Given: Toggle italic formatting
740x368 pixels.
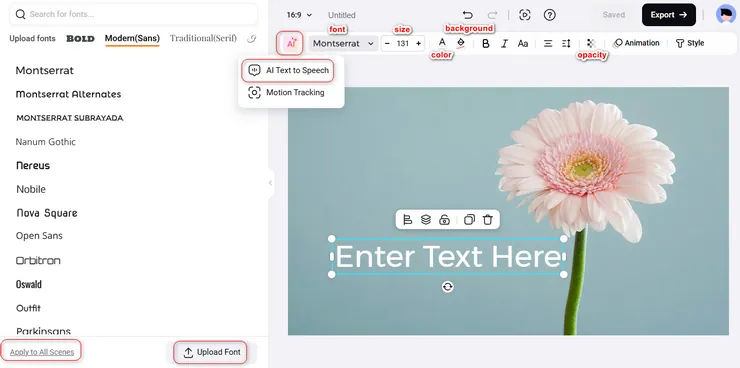Looking at the screenshot, I should (x=504, y=43).
